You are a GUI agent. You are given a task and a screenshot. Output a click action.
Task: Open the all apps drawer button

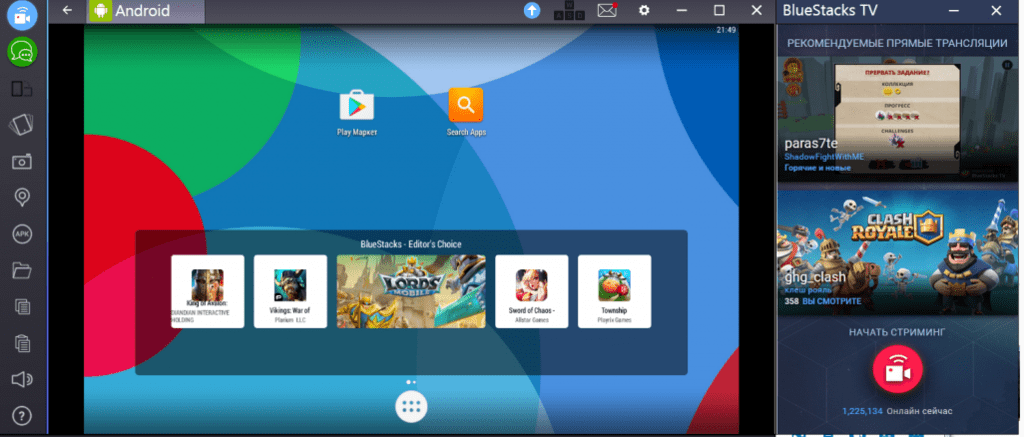[x=412, y=408]
